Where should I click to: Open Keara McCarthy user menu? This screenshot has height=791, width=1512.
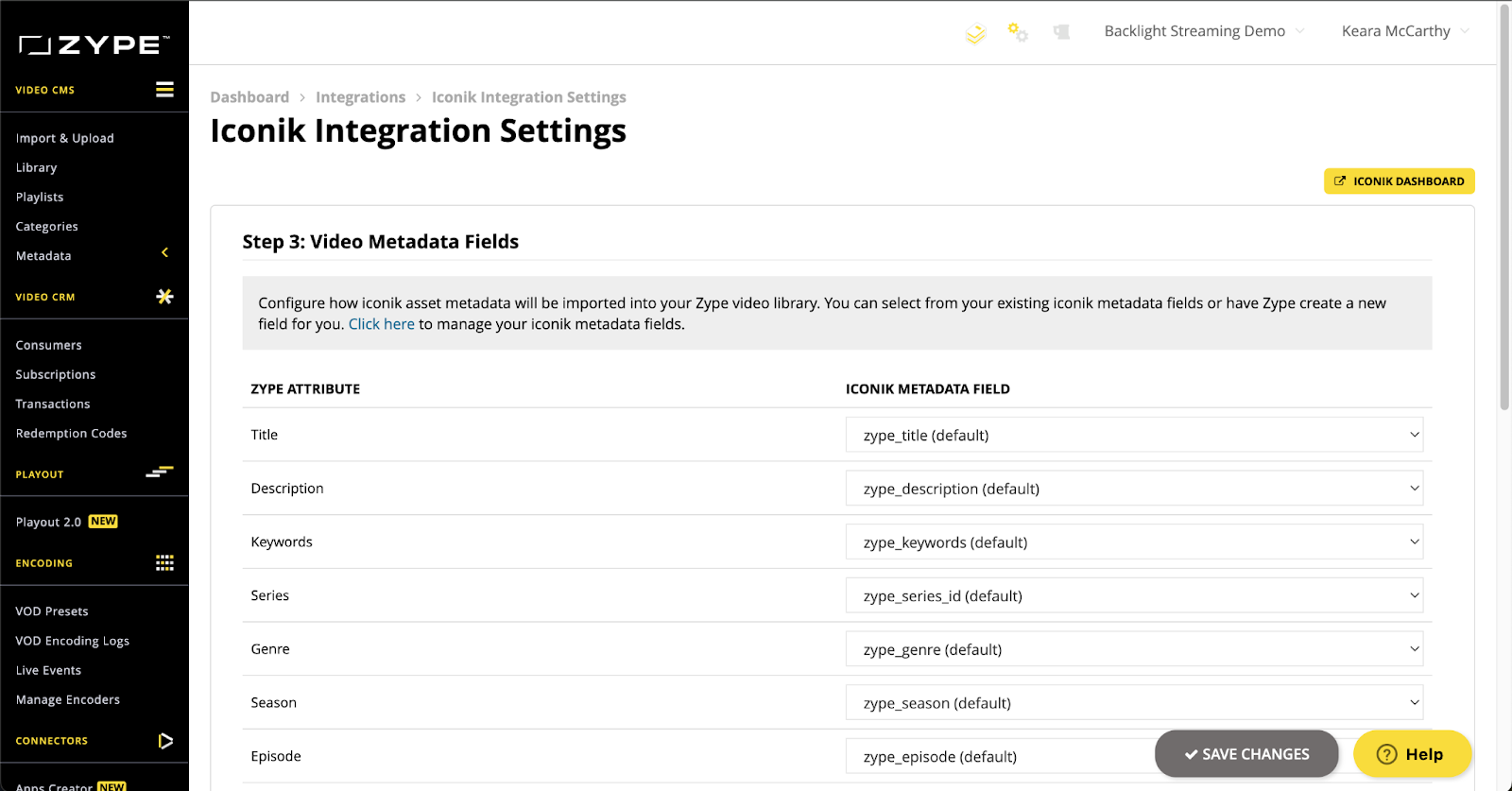1405,31
